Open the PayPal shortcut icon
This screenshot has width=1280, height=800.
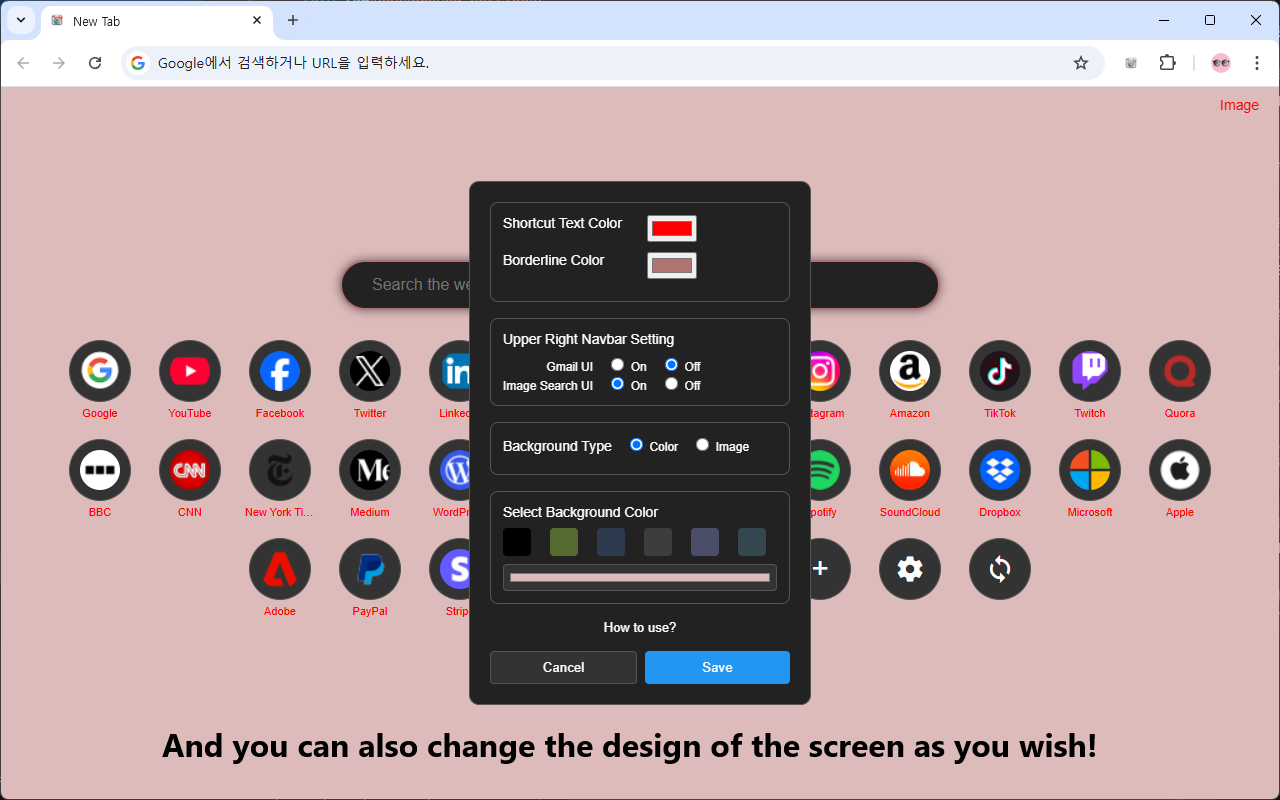370,569
